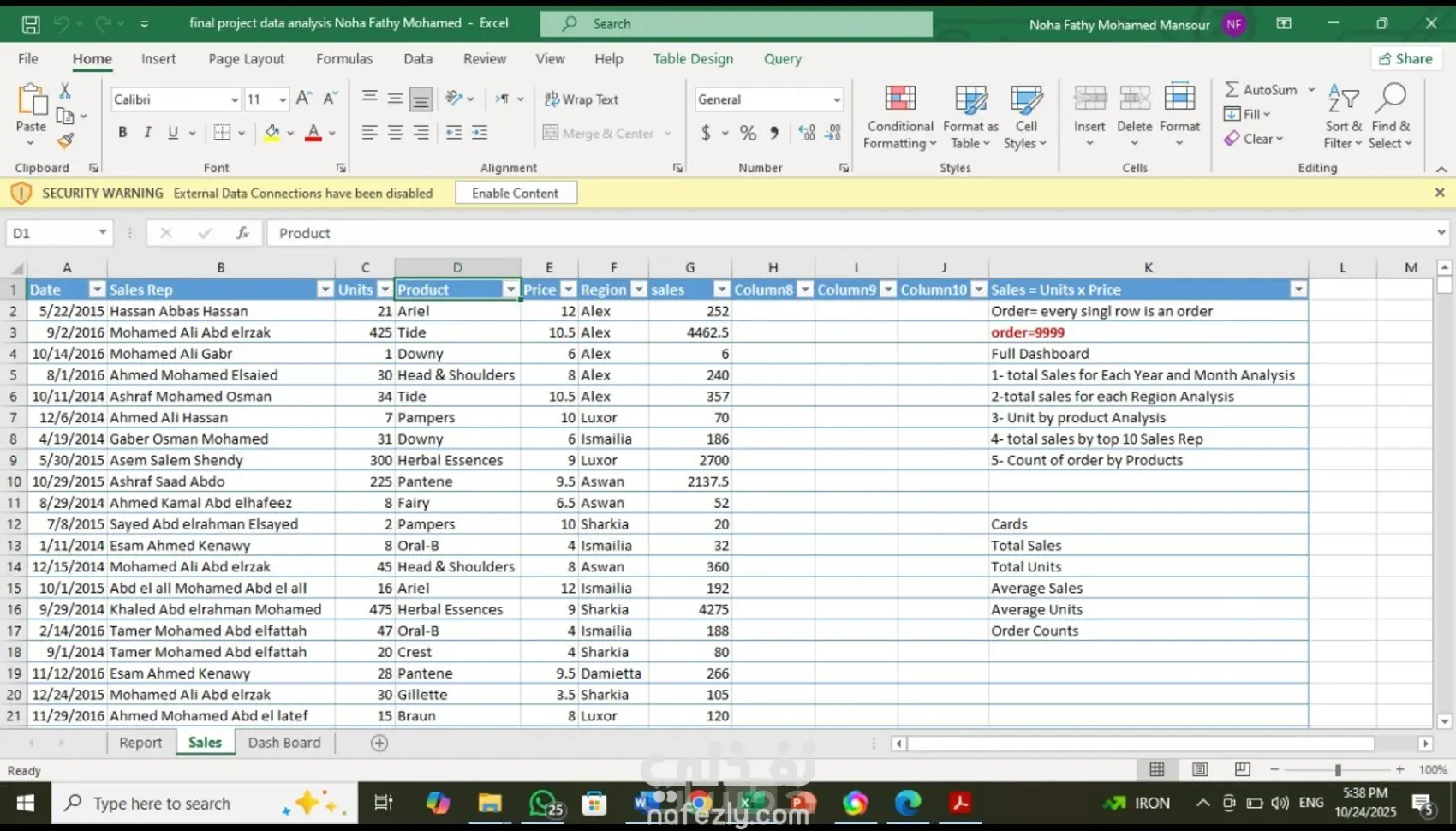Screen dimensions: 1456x831
Task: Open the font size dropdown
Action: 283,99
